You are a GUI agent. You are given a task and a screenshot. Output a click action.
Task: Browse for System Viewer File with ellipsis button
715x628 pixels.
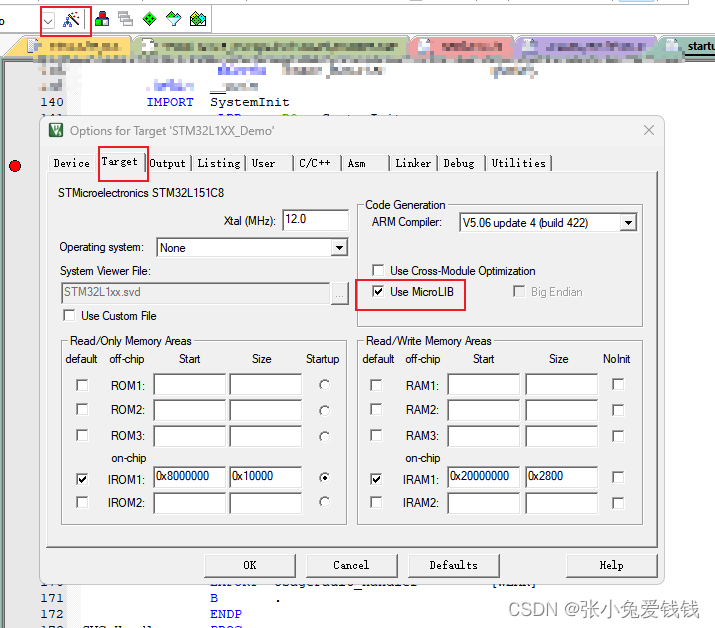pos(339,294)
